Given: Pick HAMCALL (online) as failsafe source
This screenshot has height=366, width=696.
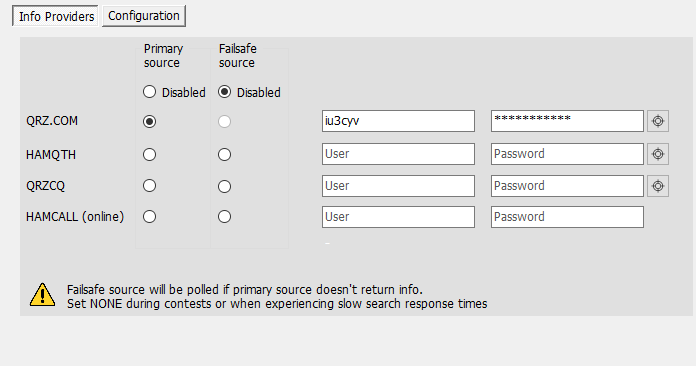Looking at the screenshot, I should tap(225, 216).
